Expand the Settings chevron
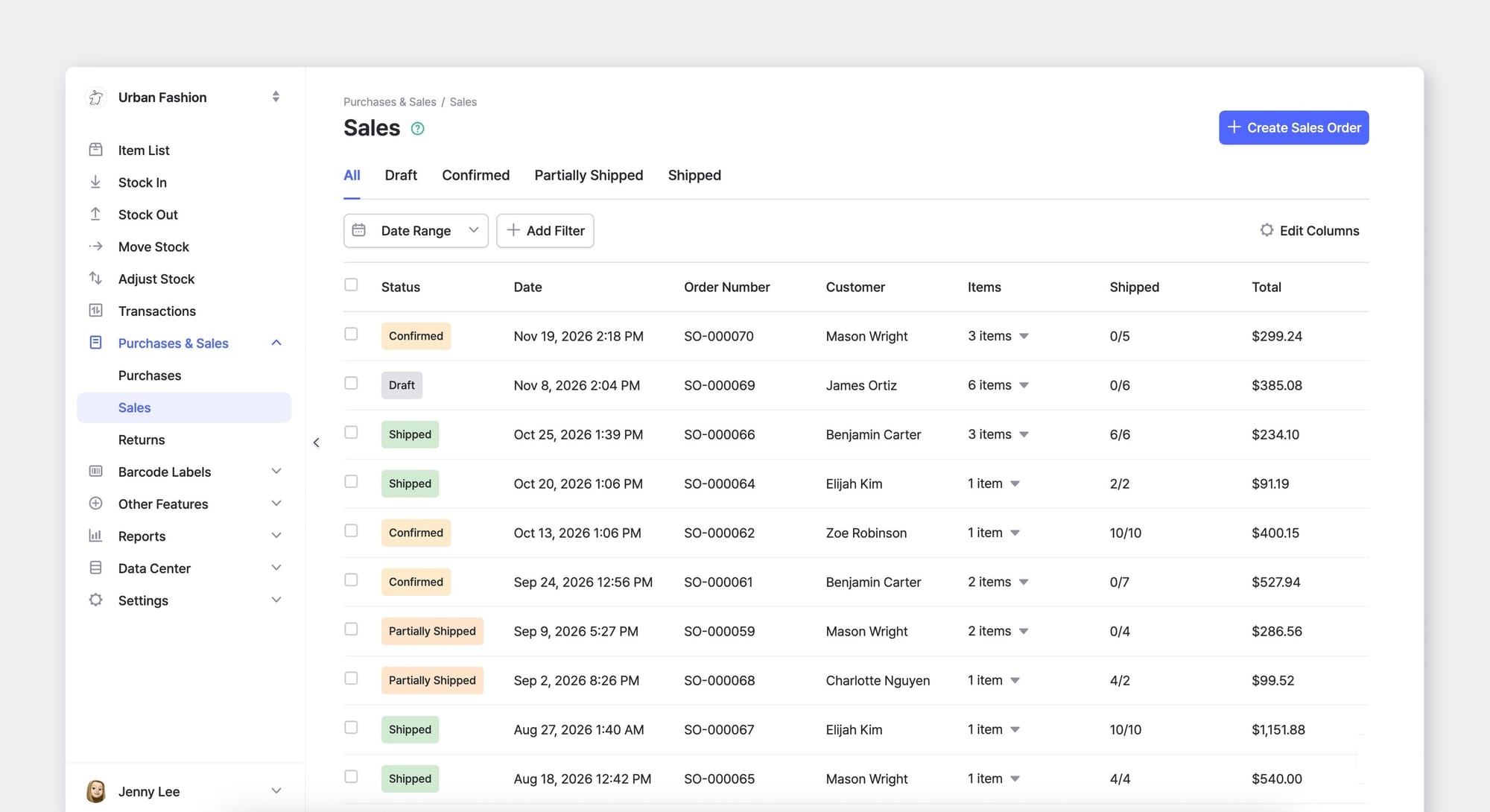This screenshot has width=1490, height=812. click(276, 600)
